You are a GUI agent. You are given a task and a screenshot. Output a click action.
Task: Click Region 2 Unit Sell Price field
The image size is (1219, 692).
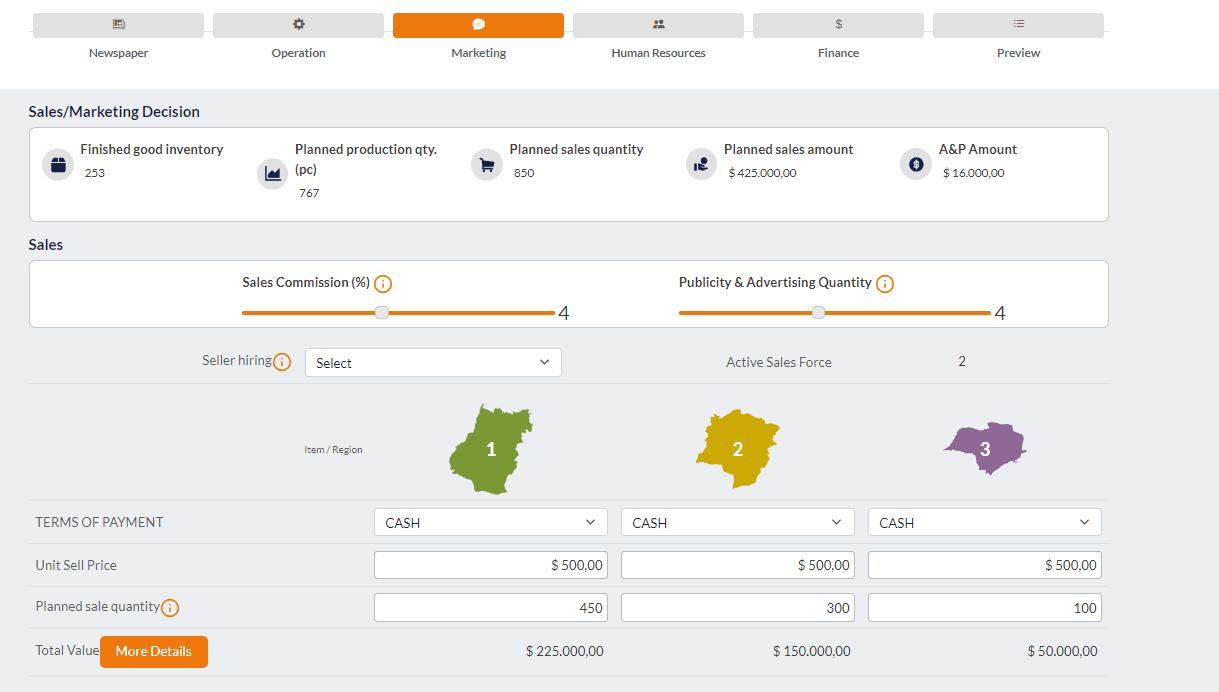click(737, 565)
